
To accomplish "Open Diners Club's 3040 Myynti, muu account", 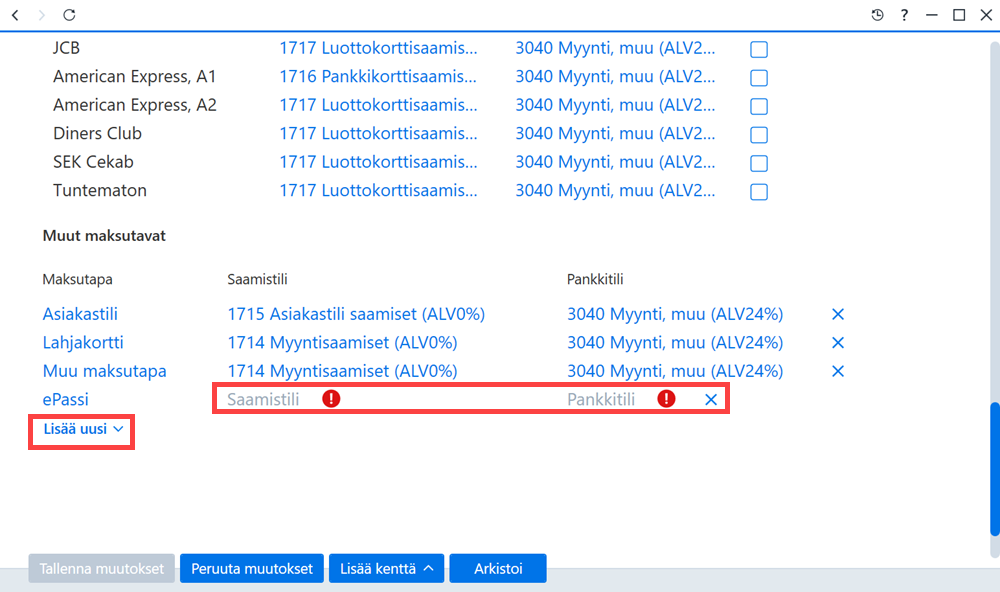I will [615, 133].
